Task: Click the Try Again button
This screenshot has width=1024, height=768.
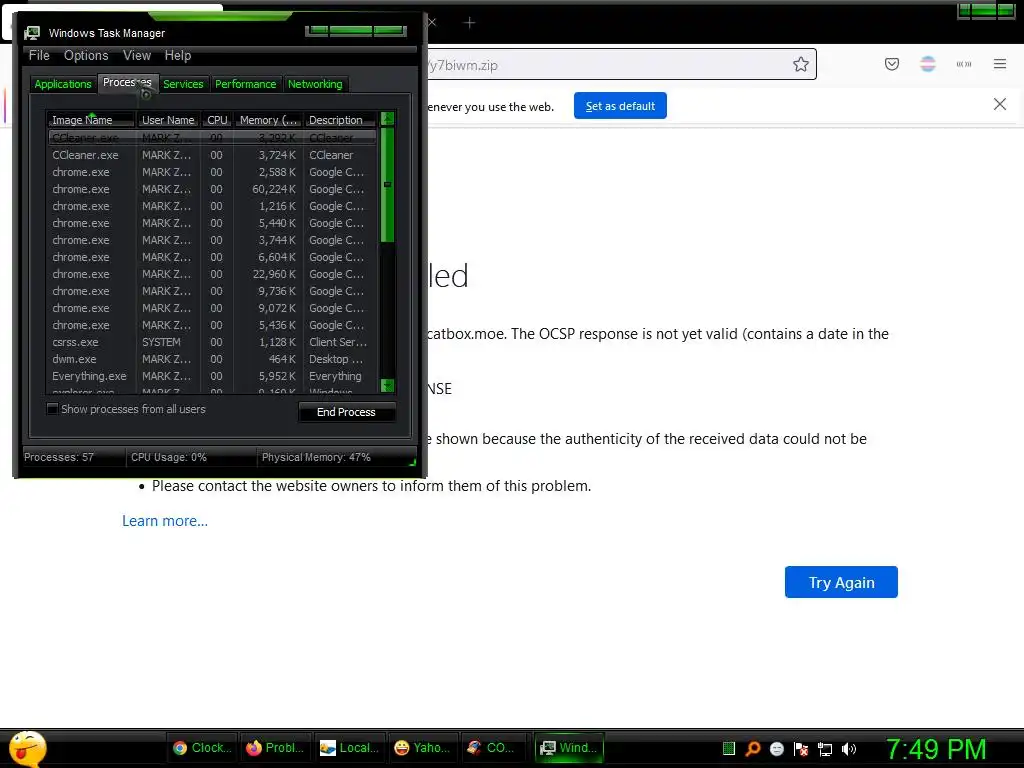Action: click(841, 582)
